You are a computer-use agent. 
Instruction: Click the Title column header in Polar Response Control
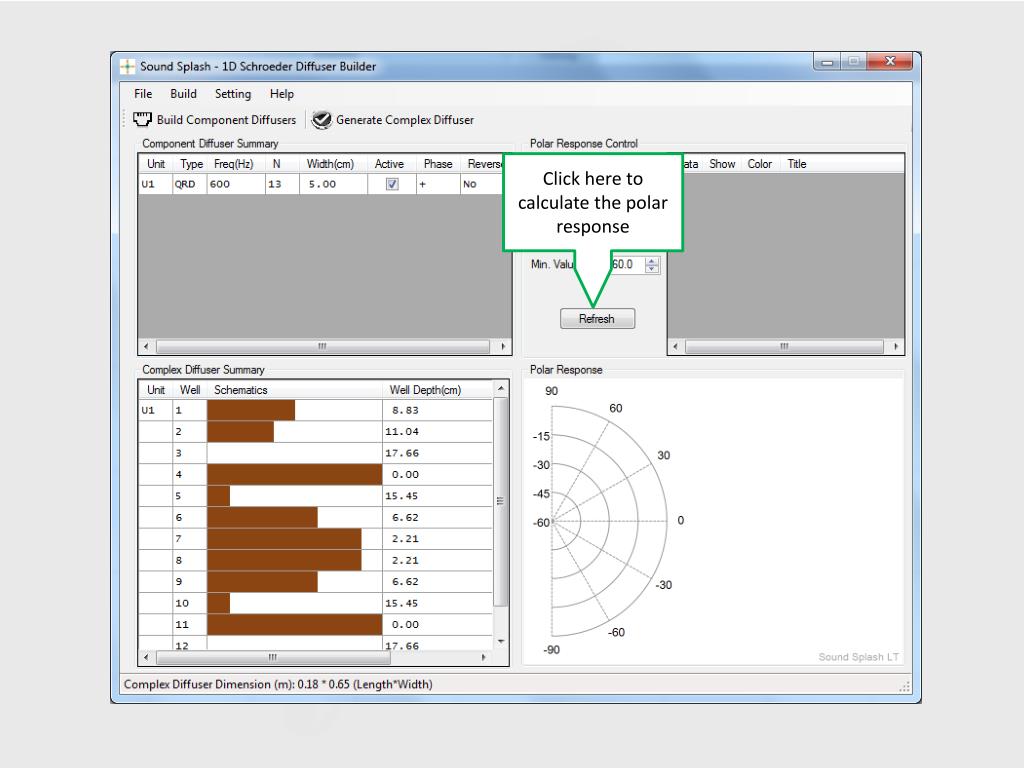coord(797,164)
